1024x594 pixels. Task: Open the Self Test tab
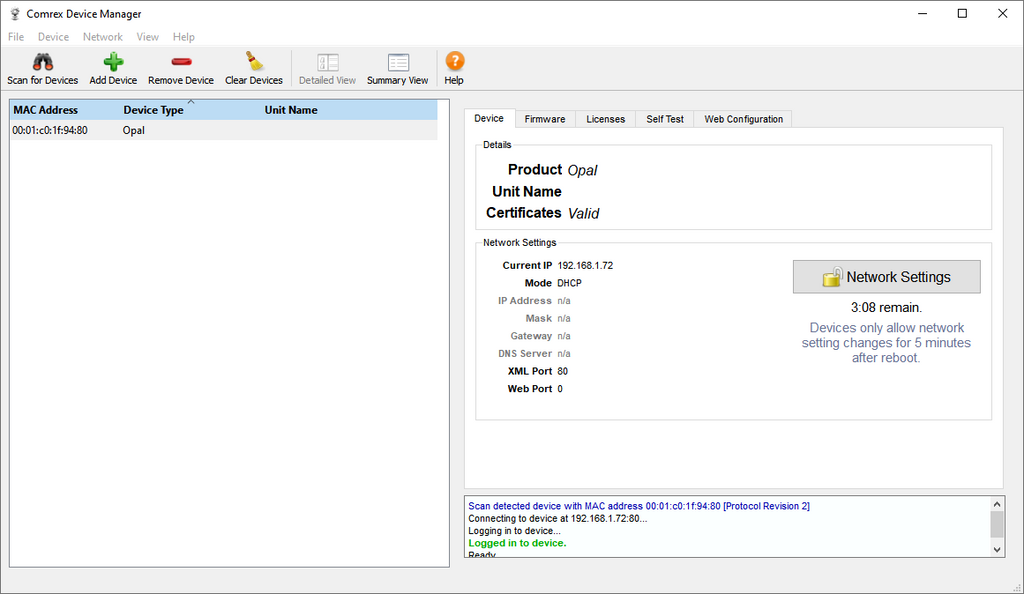point(665,119)
